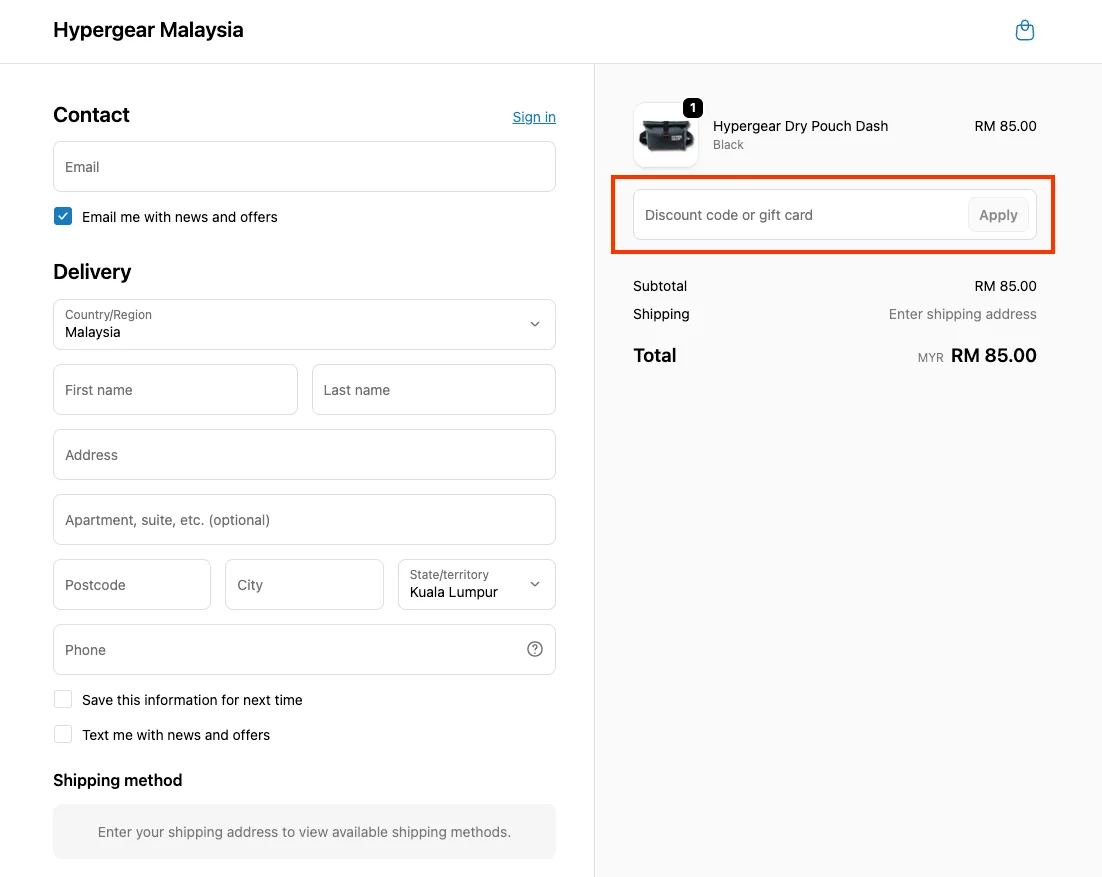Focus the Phone input field
This screenshot has width=1102, height=877.
(x=304, y=649)
